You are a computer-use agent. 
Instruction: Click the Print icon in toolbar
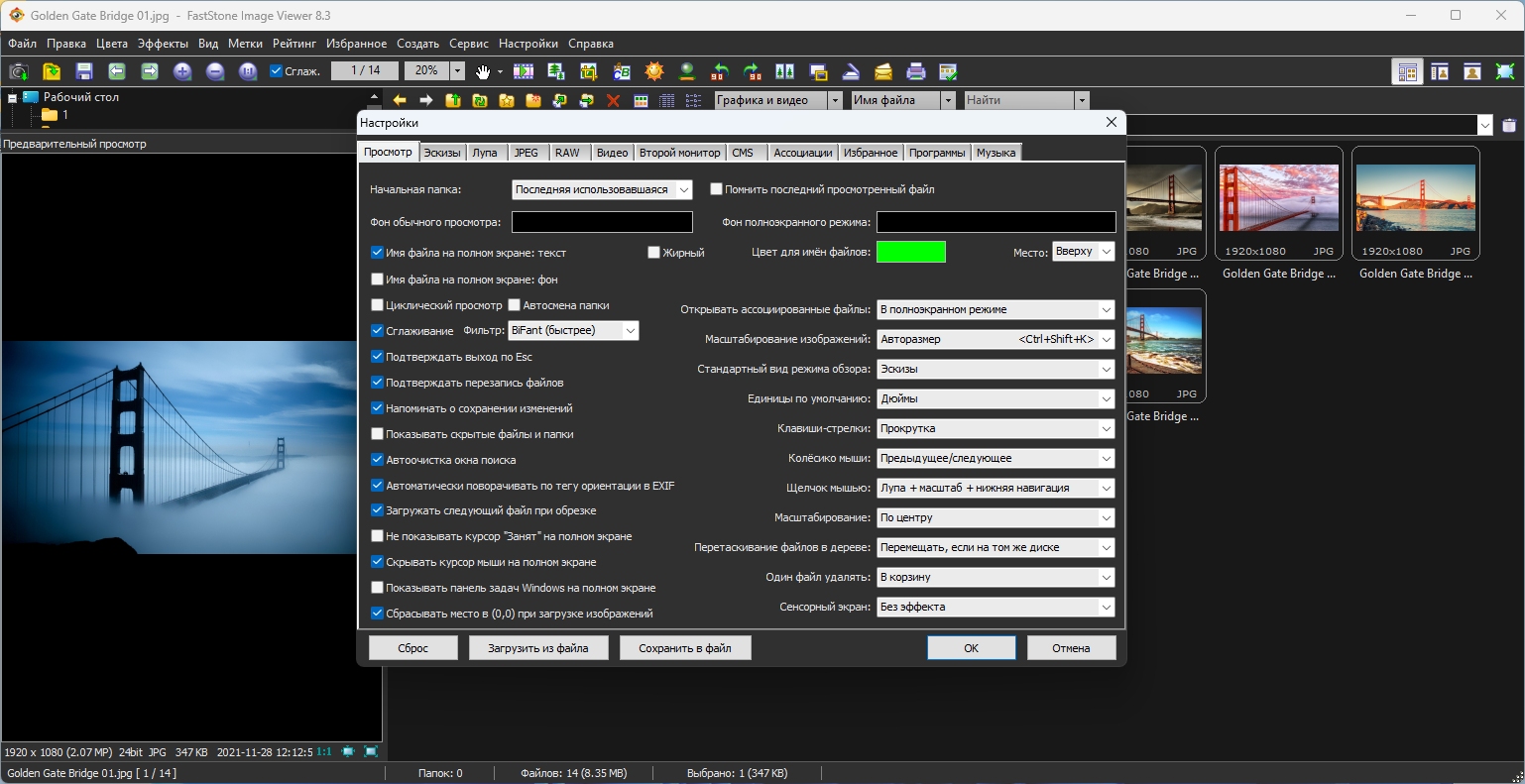pyautogui.click(x=916, y=71)
